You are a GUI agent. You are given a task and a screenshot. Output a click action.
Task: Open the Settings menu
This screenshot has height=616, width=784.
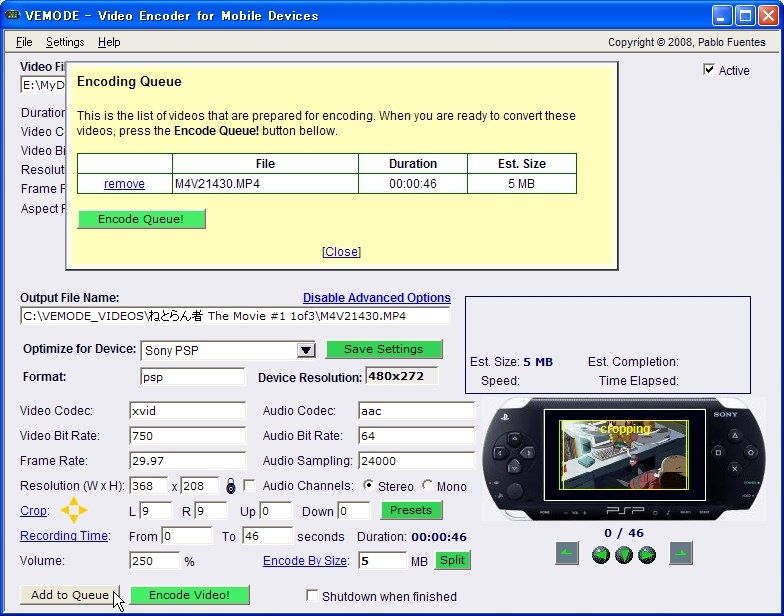pos(65,42)
